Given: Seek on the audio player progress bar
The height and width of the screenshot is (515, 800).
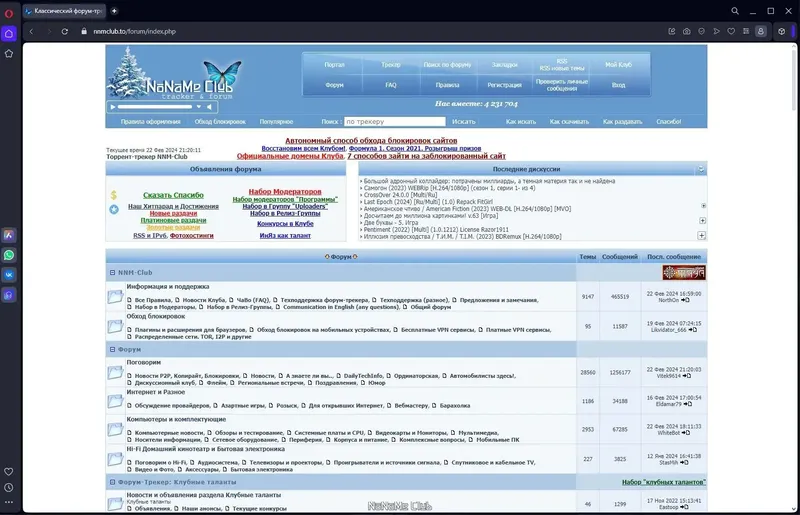Looking at the screenshot, I should click(x=155, y=107).
